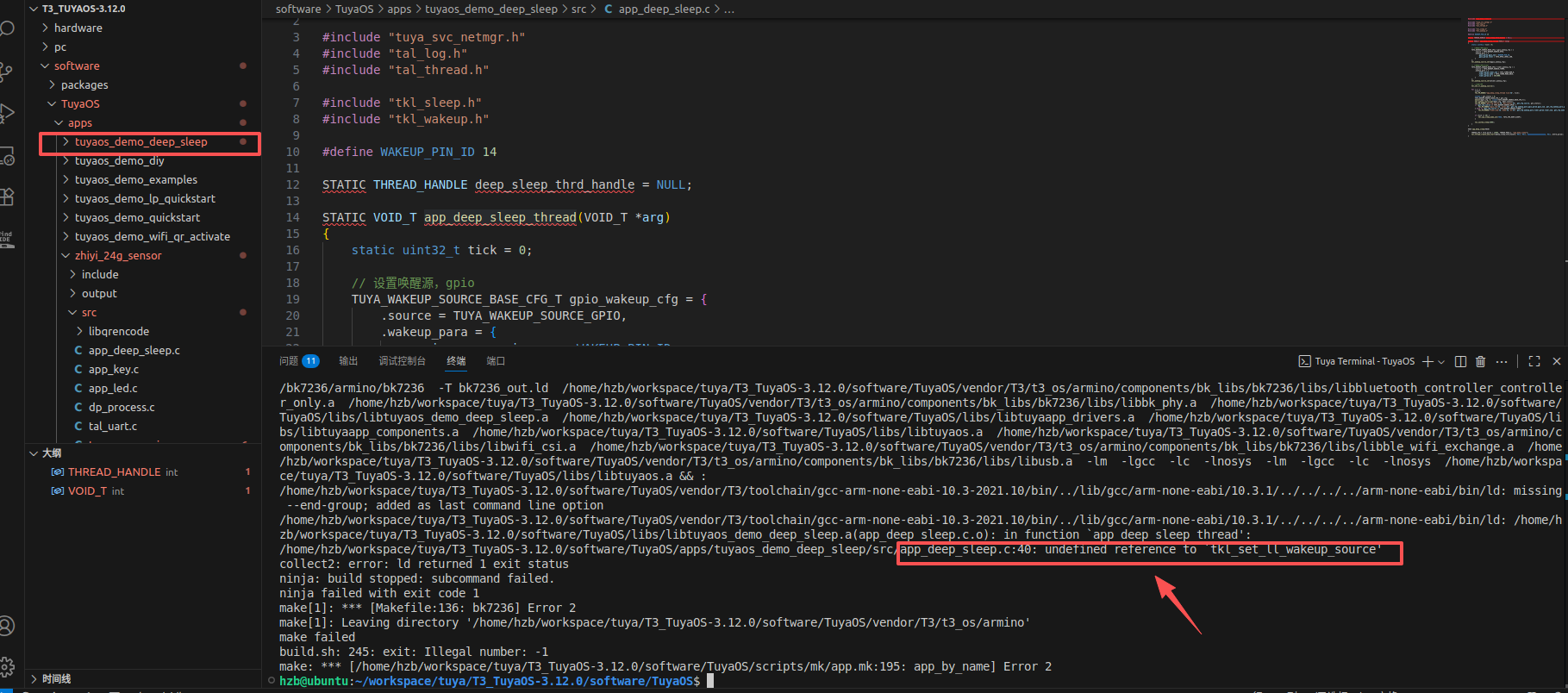
Task: Kill terminal with the trash icon
Action: [x=1481, y=361]
